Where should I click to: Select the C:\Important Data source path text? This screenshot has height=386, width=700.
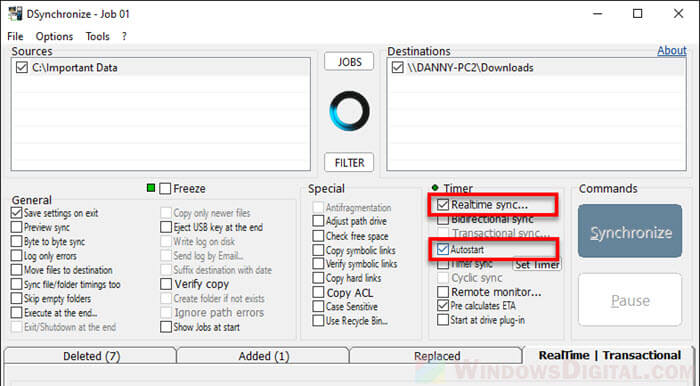[x=75, y=68]
